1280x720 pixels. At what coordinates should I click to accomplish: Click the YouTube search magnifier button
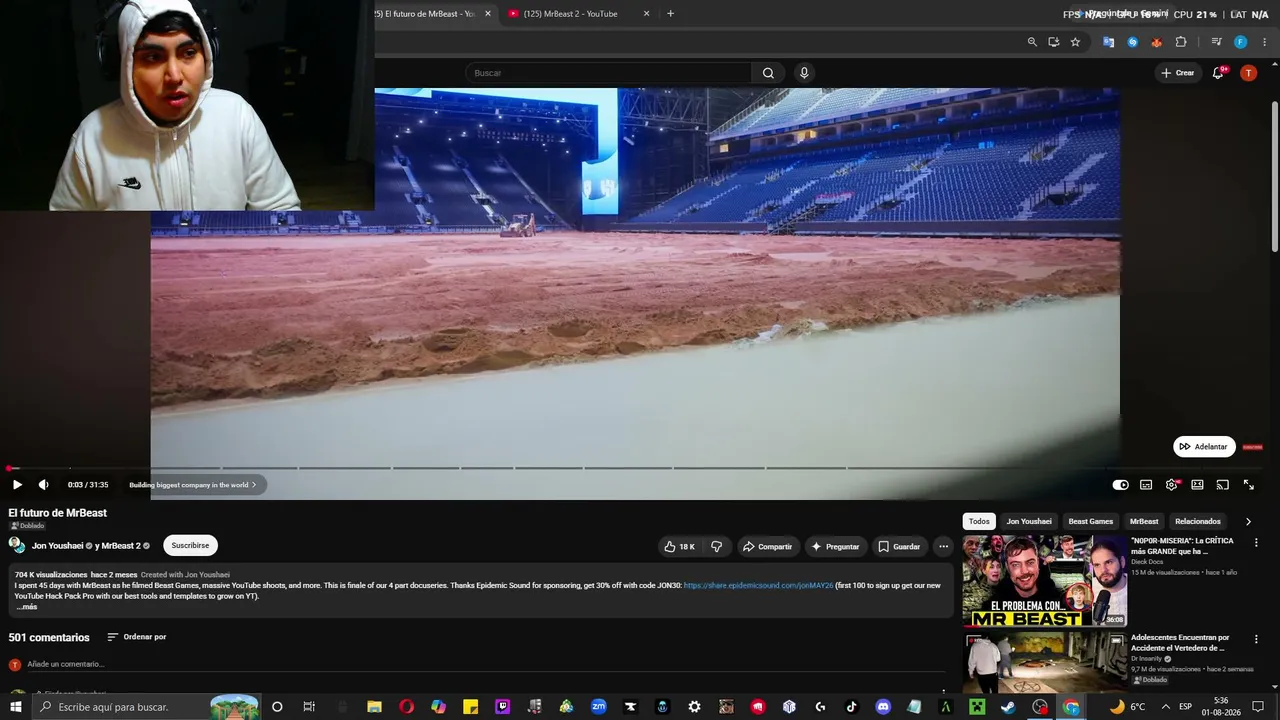[768, 73]
